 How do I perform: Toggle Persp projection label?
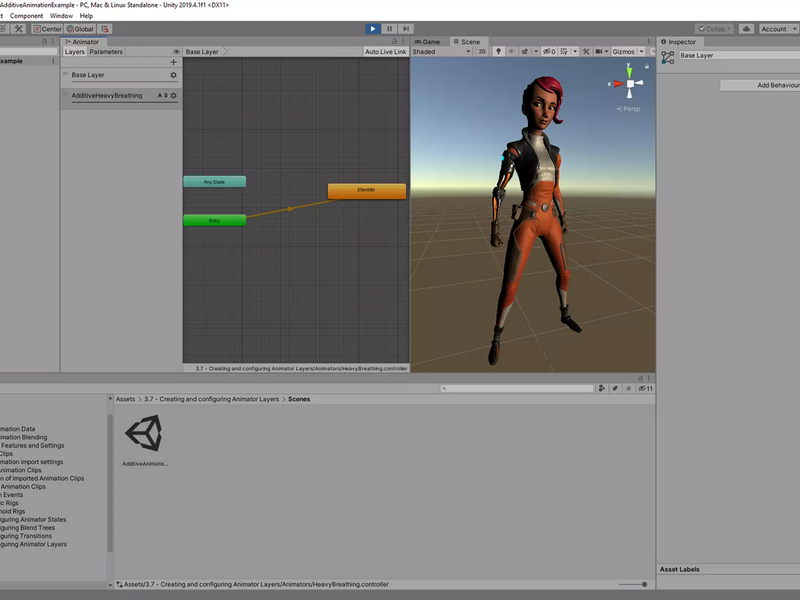click(628, 109)
